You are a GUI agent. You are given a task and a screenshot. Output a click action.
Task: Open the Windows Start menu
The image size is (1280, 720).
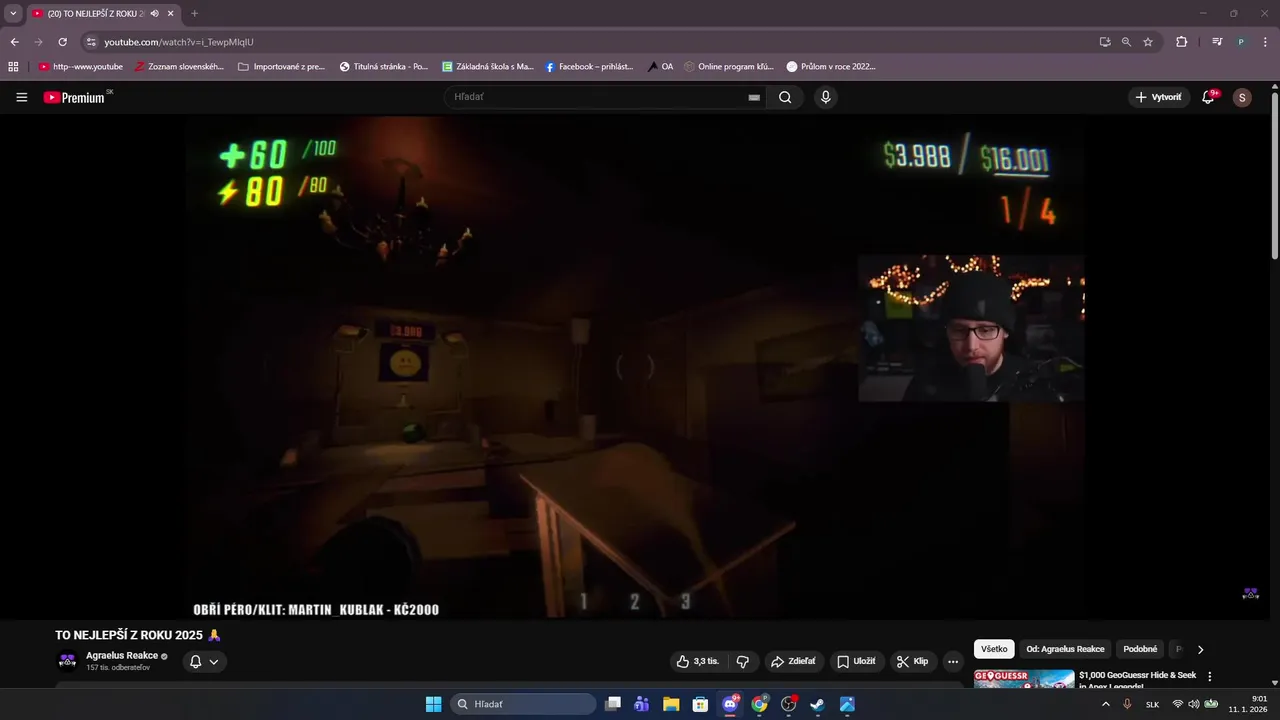coord(433,704)
